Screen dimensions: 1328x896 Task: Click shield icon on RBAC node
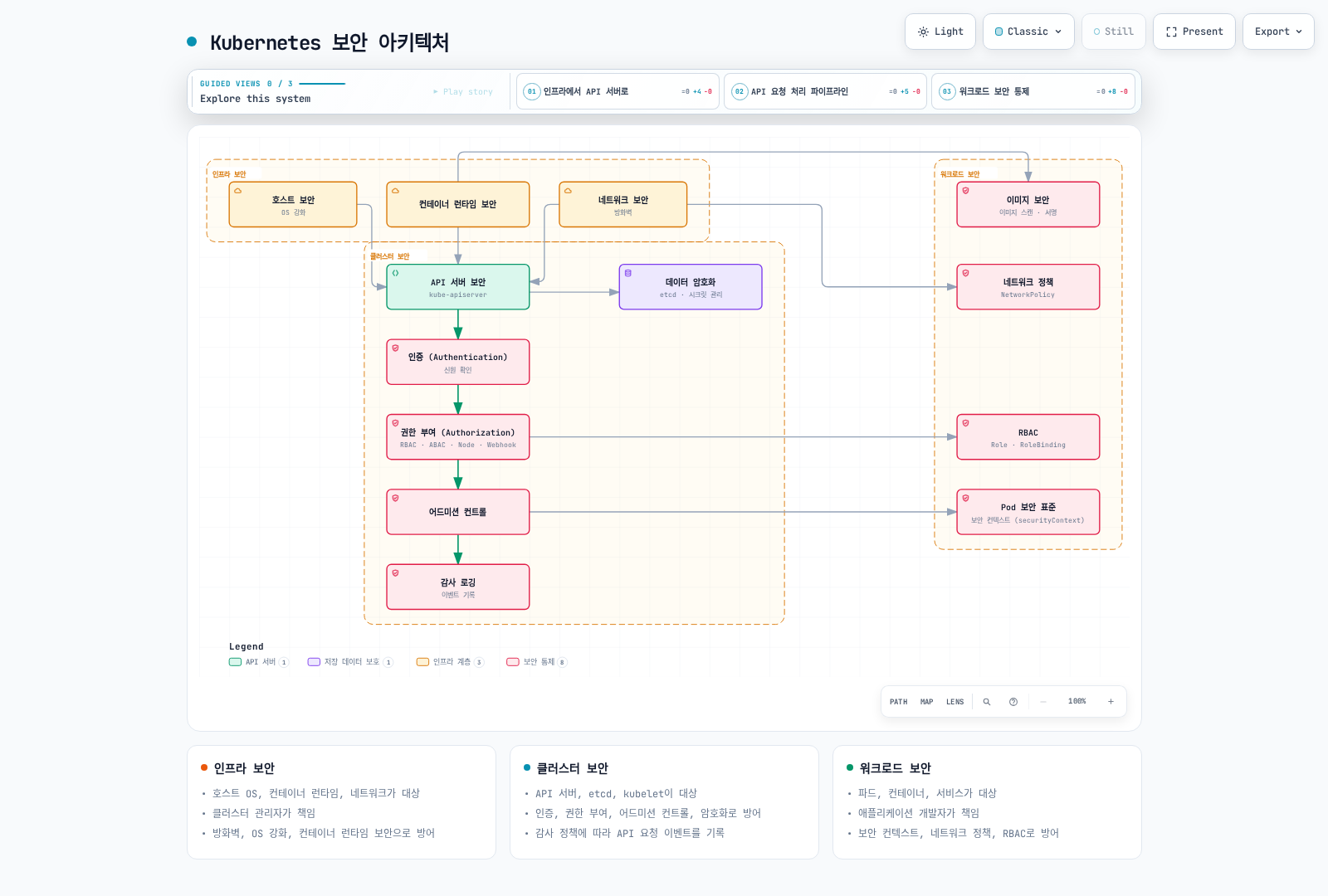tap(965, 423)
